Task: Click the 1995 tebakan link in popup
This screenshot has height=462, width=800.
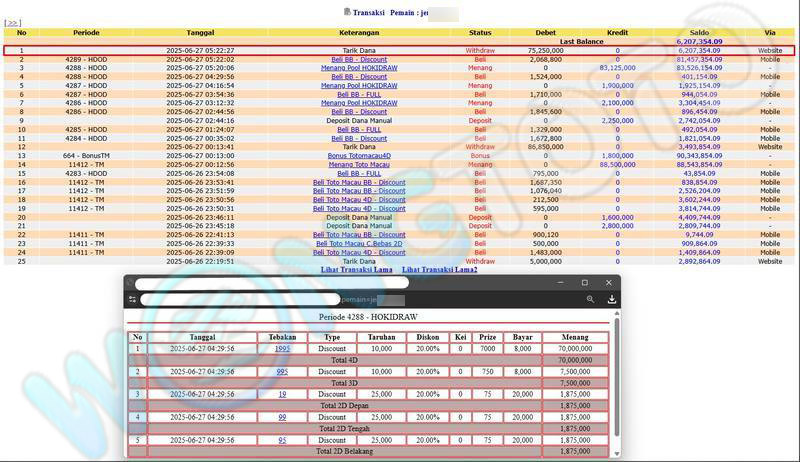Action: [x=283, y=349]
